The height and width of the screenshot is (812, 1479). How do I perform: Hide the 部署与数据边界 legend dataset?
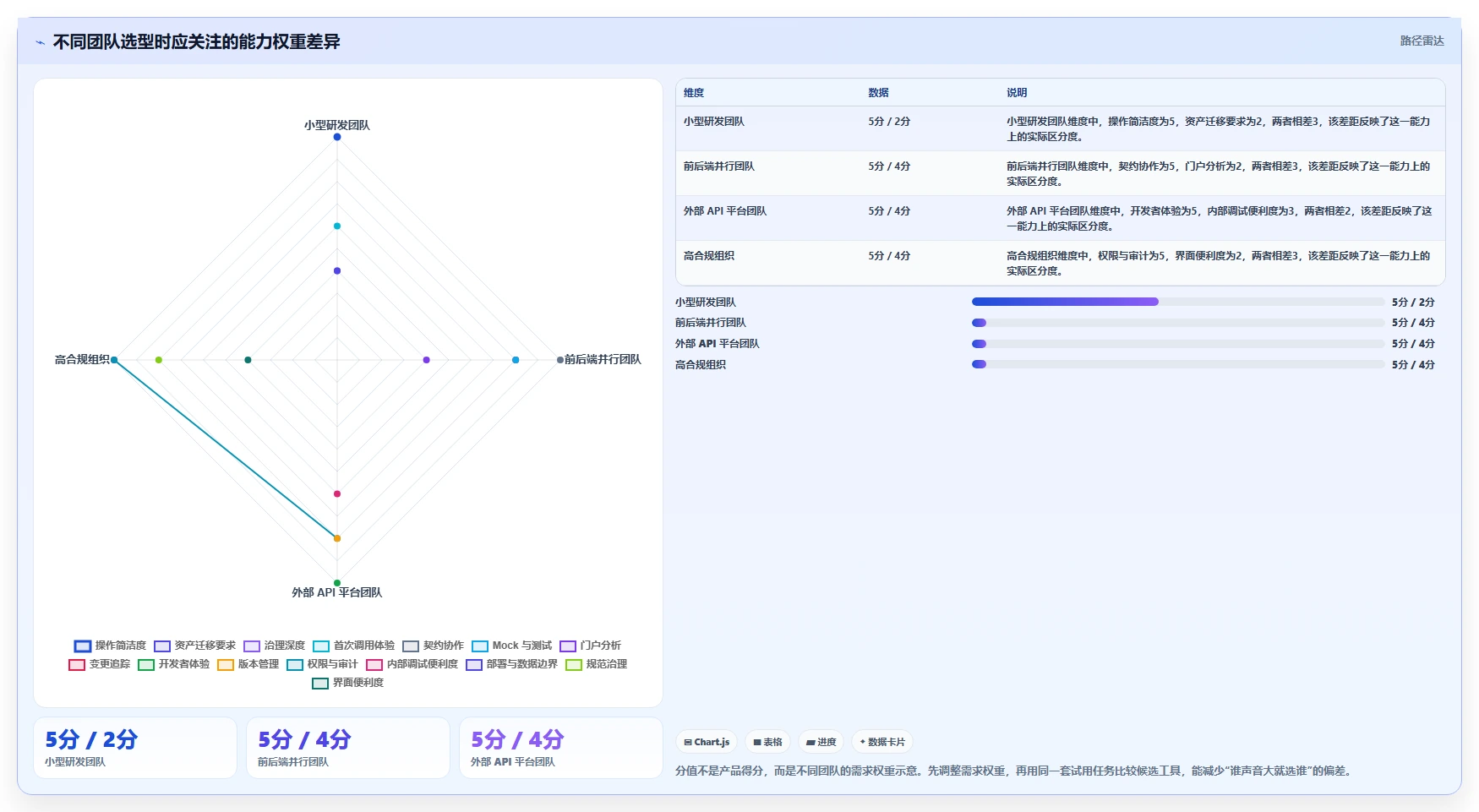click(x=511, y=664)
